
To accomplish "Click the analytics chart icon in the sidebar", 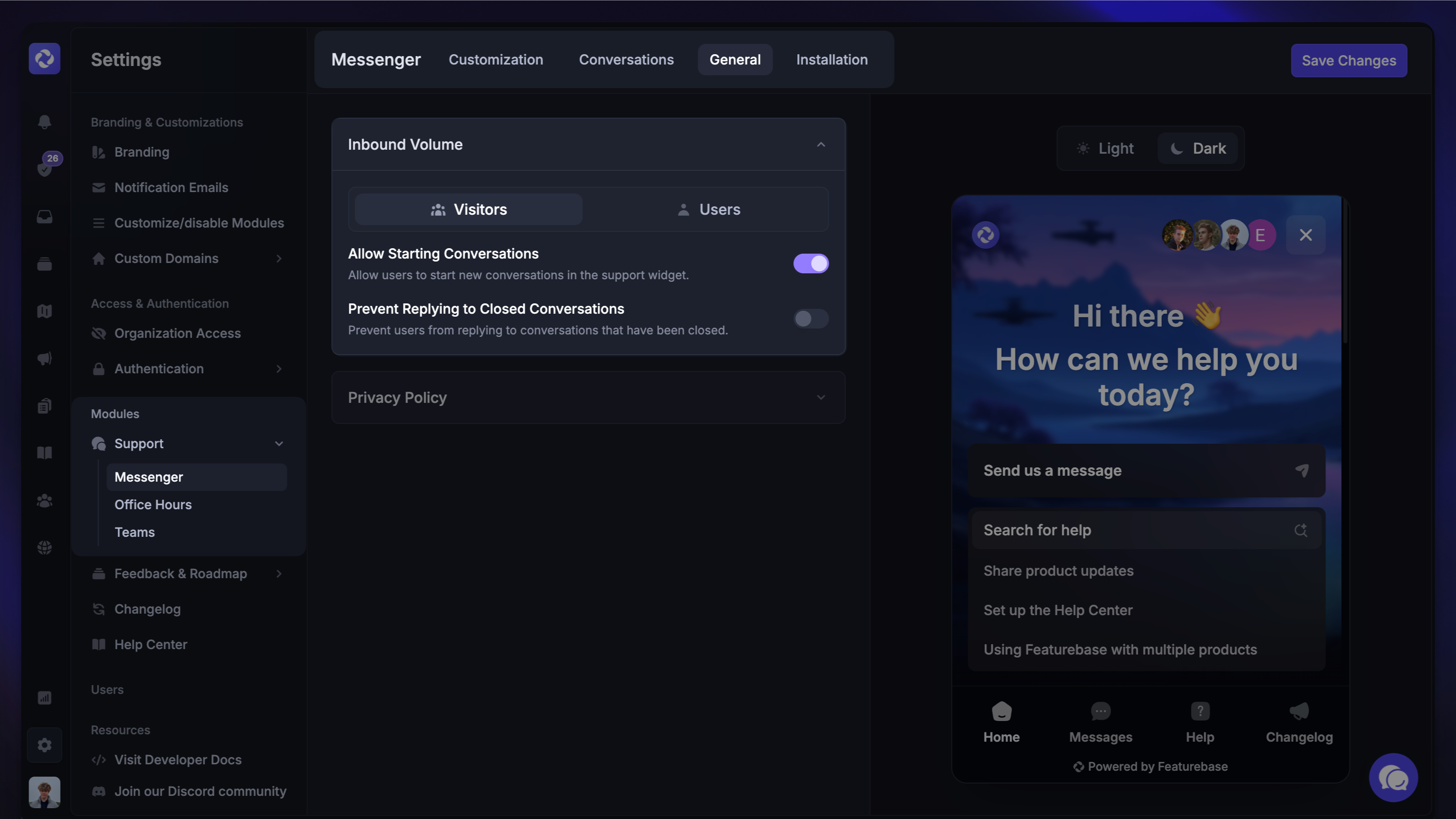I will pyautogui.click(x=45, y=697).
